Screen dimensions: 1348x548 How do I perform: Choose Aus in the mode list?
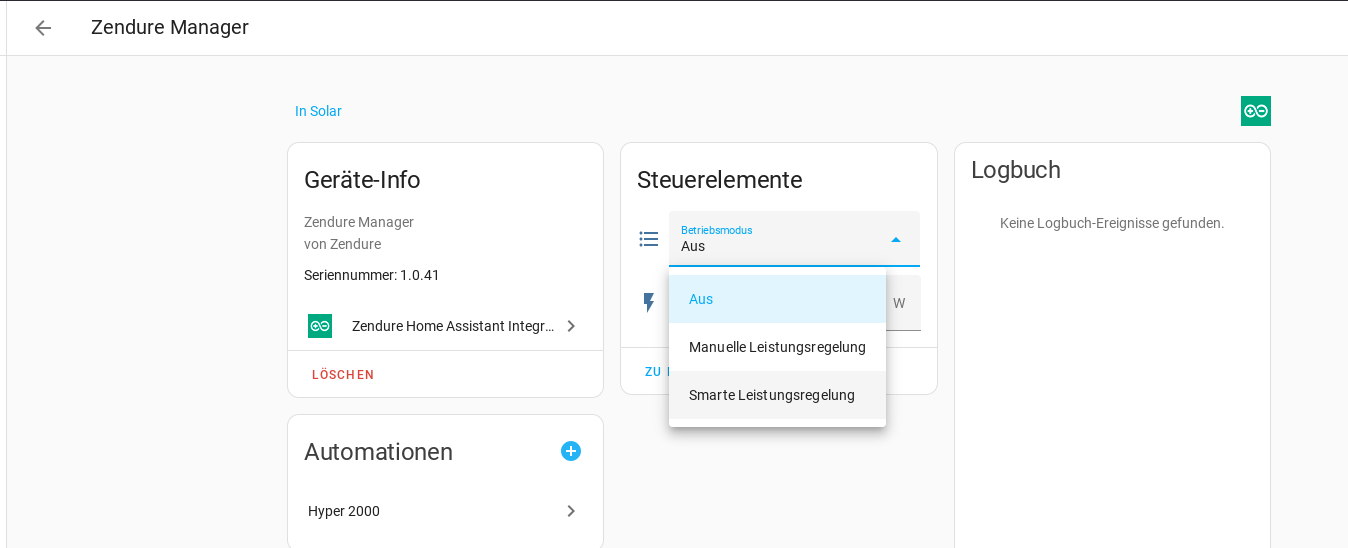777,299
